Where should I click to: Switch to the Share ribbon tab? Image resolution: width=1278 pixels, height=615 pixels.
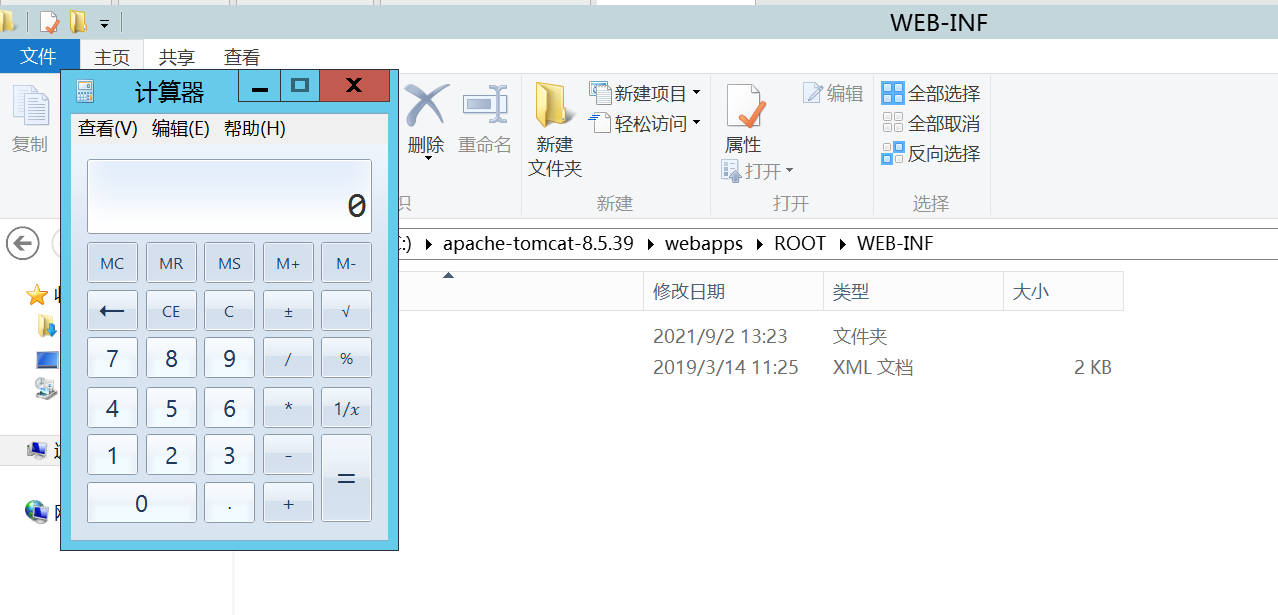point(177,58)
